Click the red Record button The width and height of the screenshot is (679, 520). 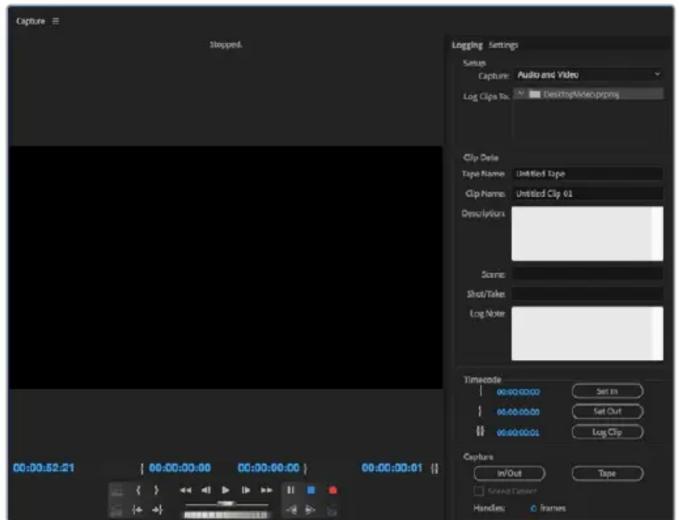click(x=333, y=490)
